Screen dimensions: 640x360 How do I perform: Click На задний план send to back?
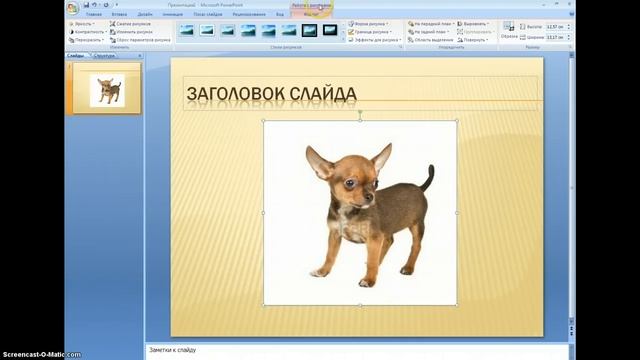429,32
